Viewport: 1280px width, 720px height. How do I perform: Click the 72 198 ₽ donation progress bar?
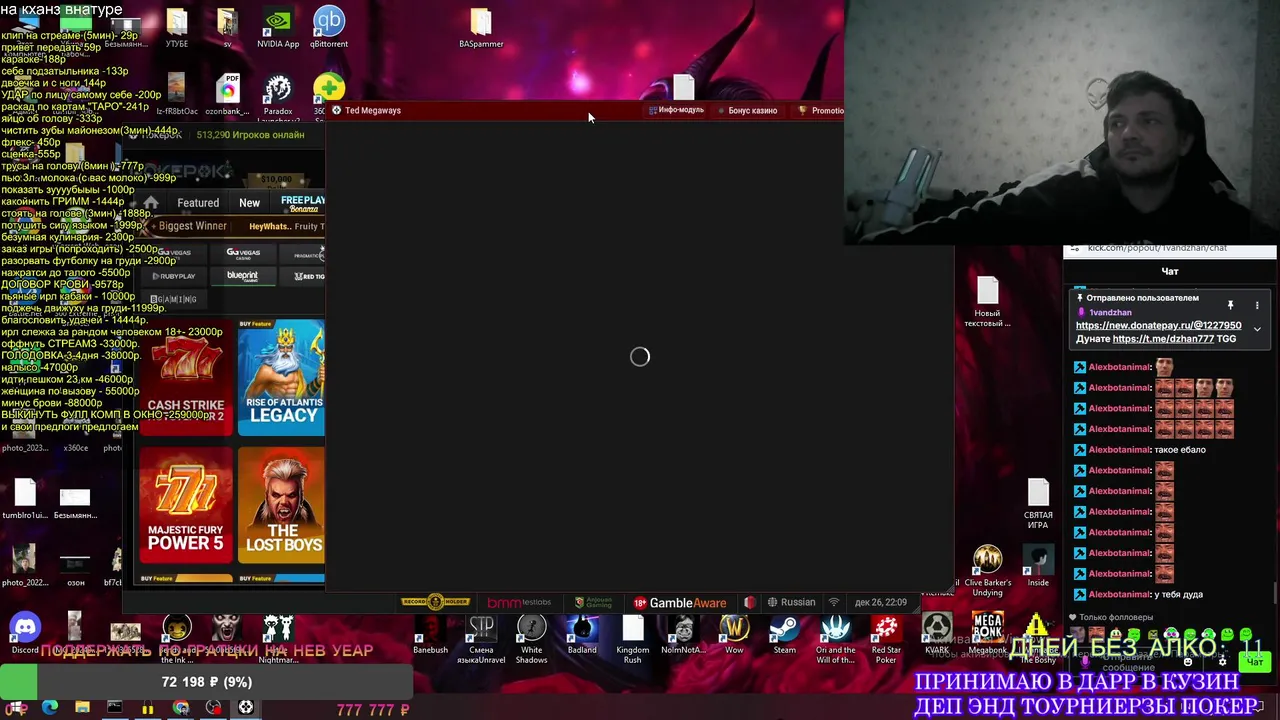point(207,682)
